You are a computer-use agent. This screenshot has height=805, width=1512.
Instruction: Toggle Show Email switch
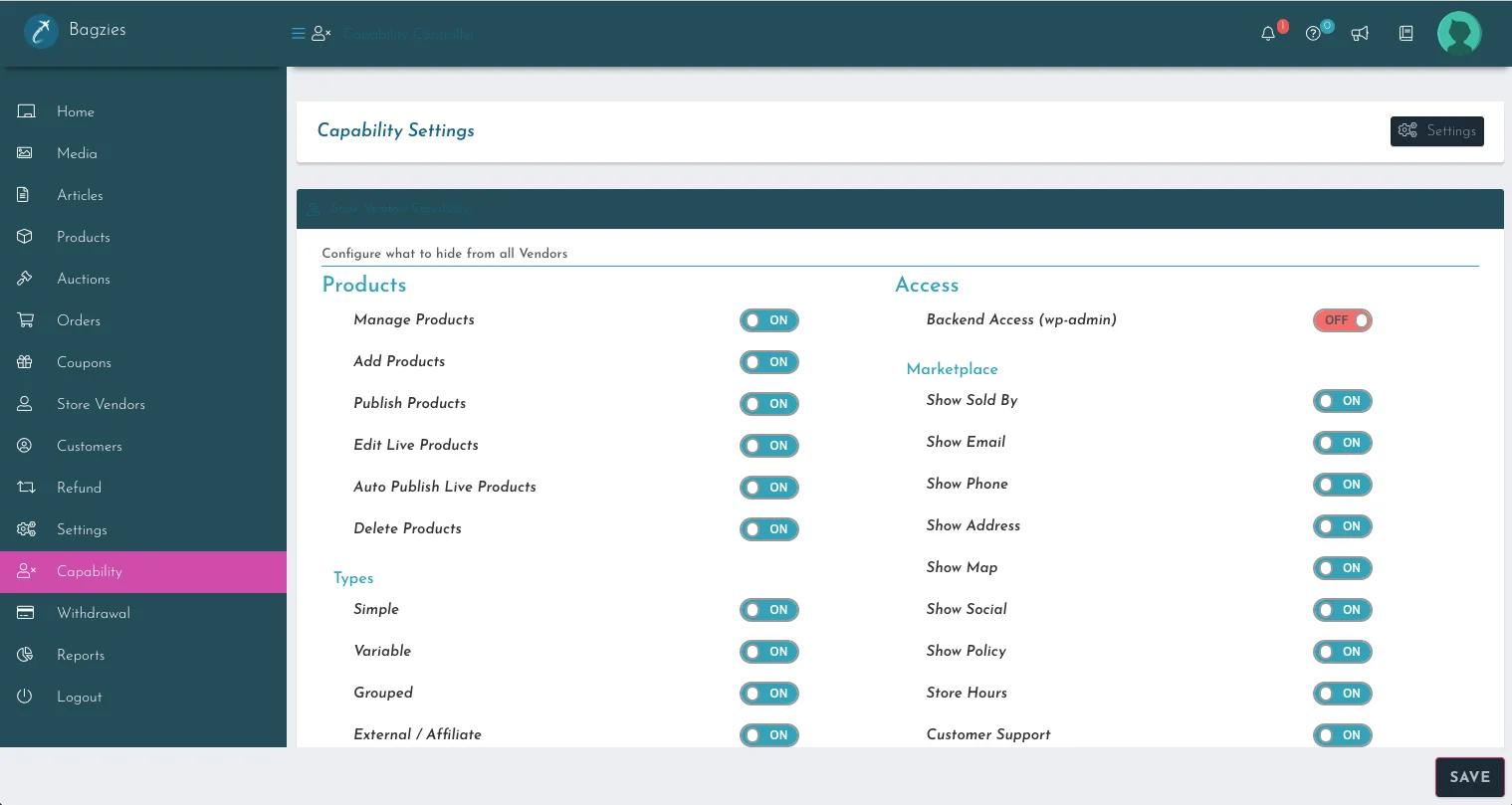pyautogui.click(x=1342, y=443)
